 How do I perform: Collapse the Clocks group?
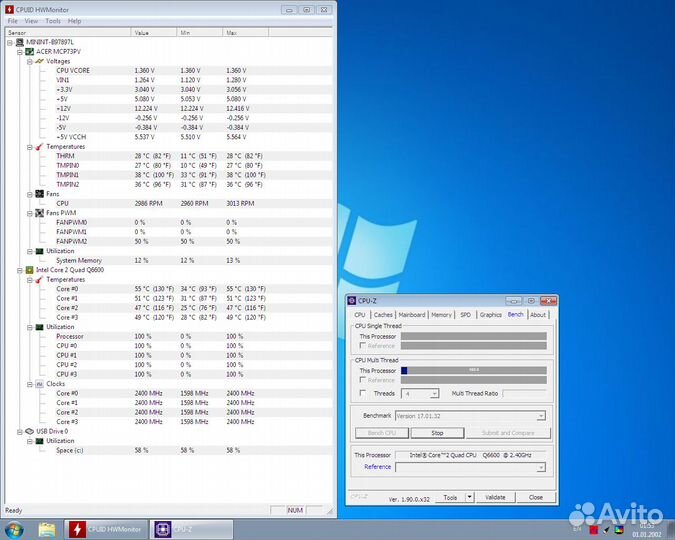click(30, 385)
